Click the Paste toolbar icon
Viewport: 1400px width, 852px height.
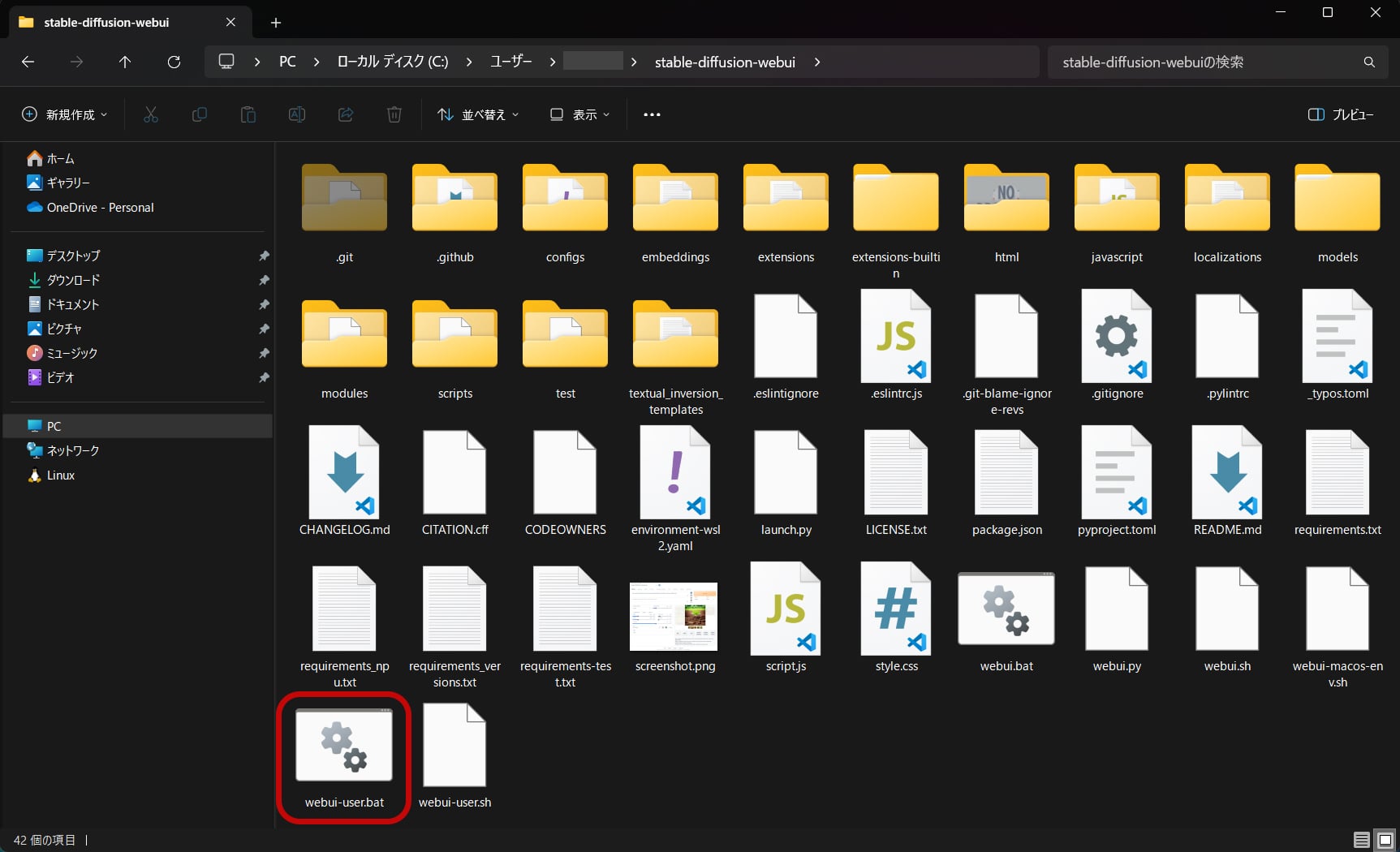(248, 114)
